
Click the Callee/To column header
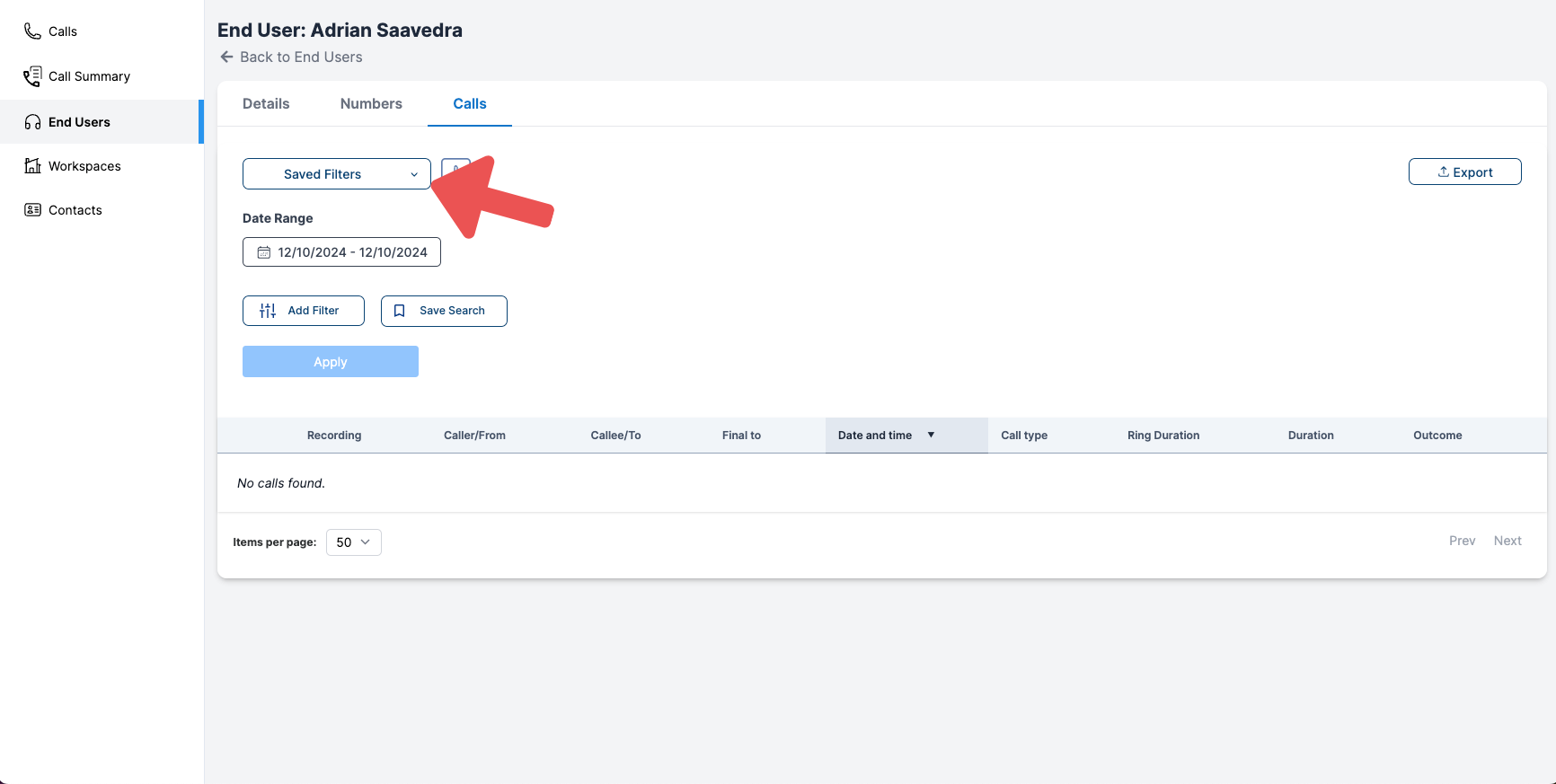[x=615, y=436]
